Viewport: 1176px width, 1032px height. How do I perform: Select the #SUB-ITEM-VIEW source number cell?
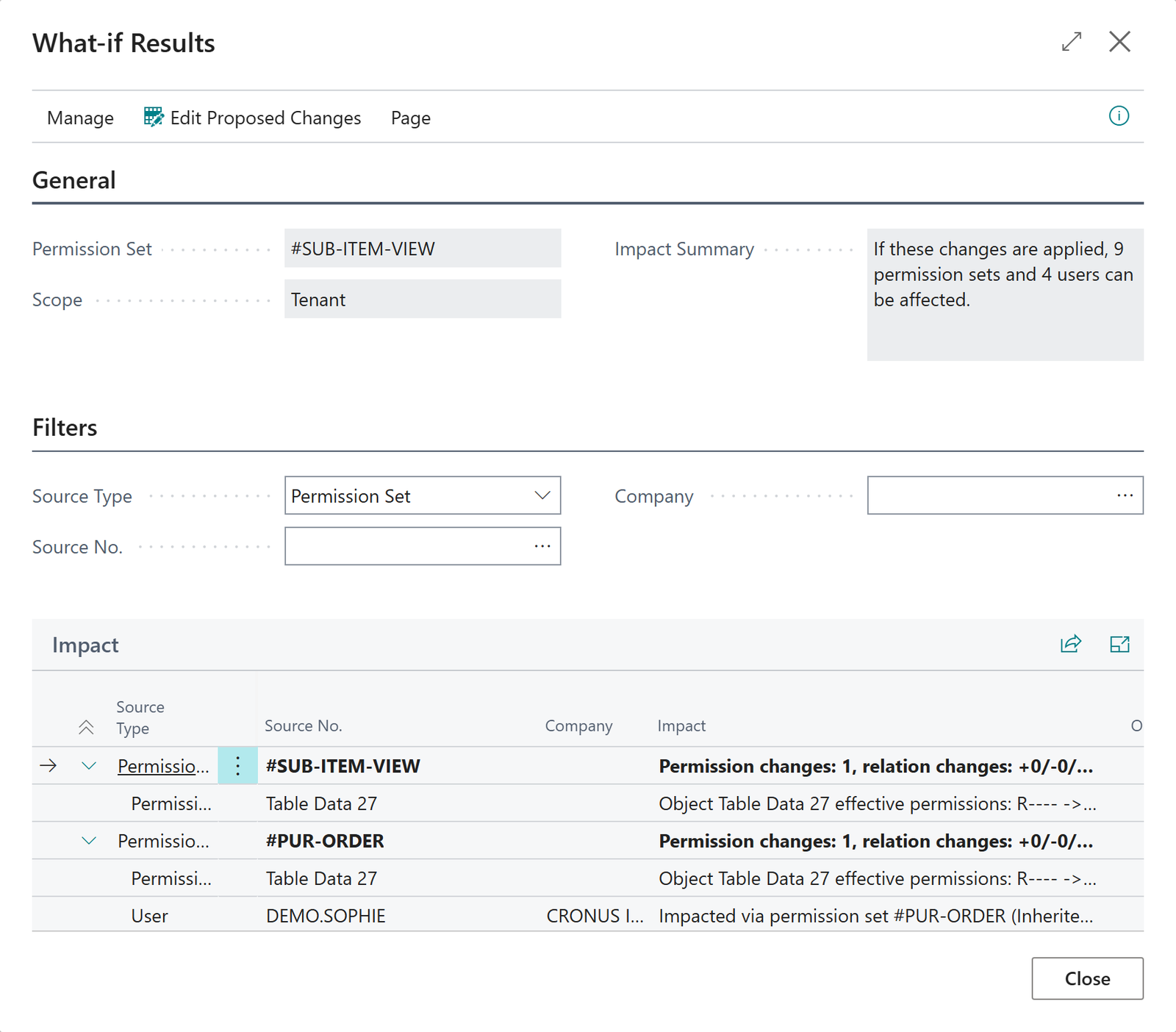click(x=343, y=766)
